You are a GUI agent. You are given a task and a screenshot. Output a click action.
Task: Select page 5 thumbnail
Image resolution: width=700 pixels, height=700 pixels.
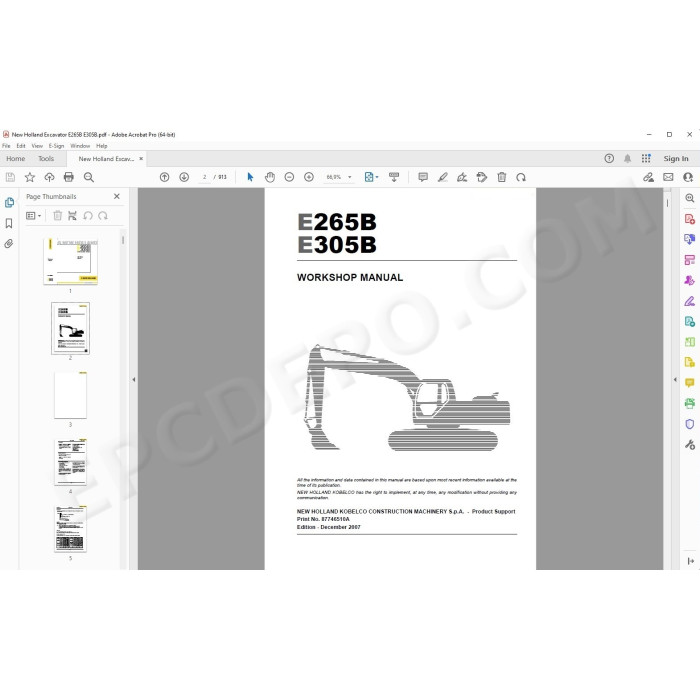click(x=71, y=529)
